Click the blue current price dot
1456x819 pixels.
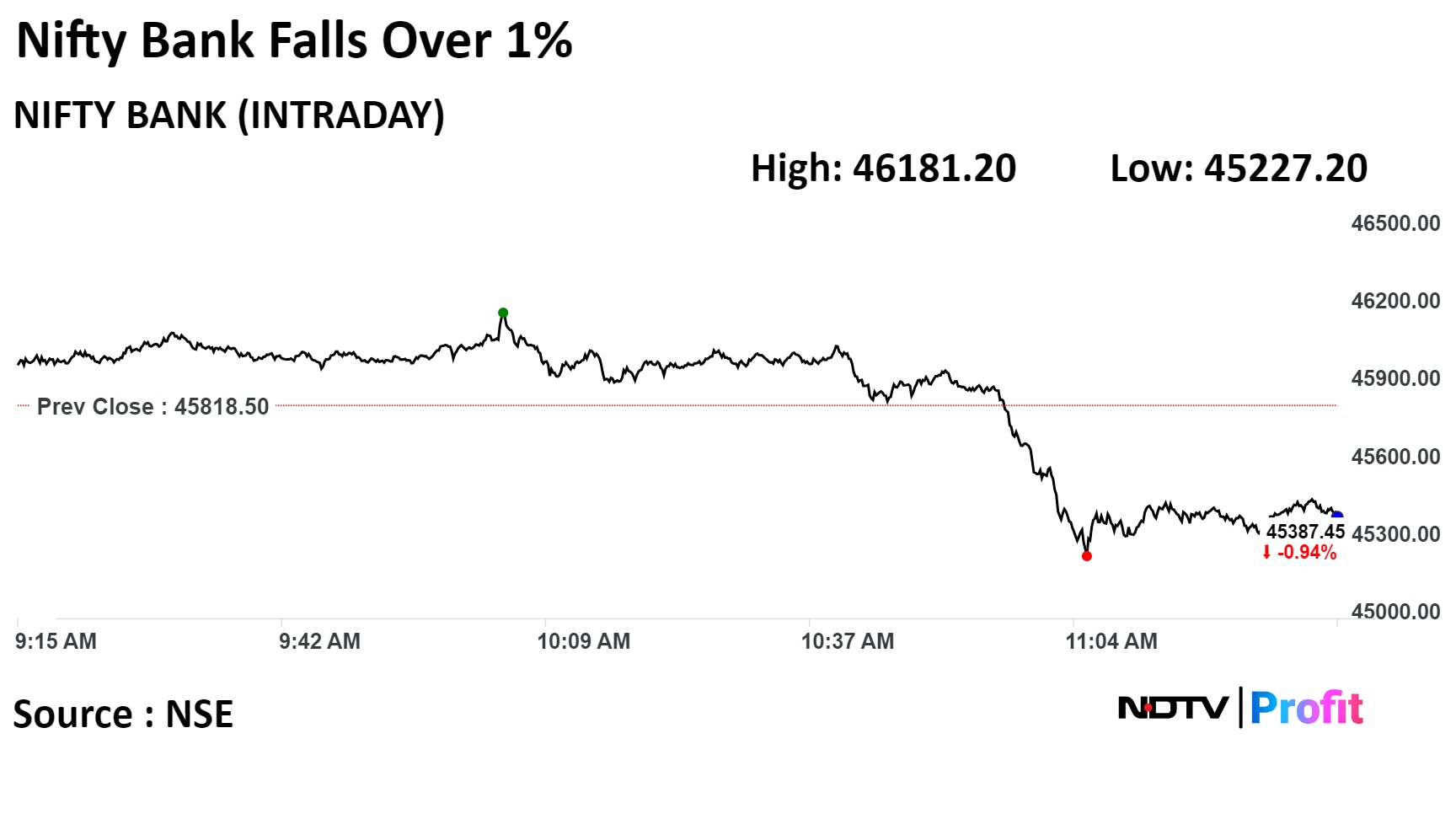1336,516
